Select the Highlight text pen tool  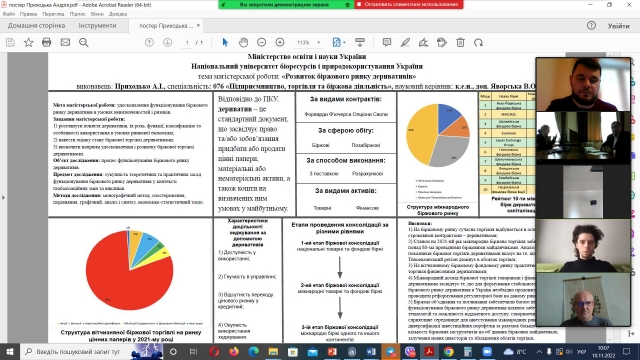[x=405, y=42]
